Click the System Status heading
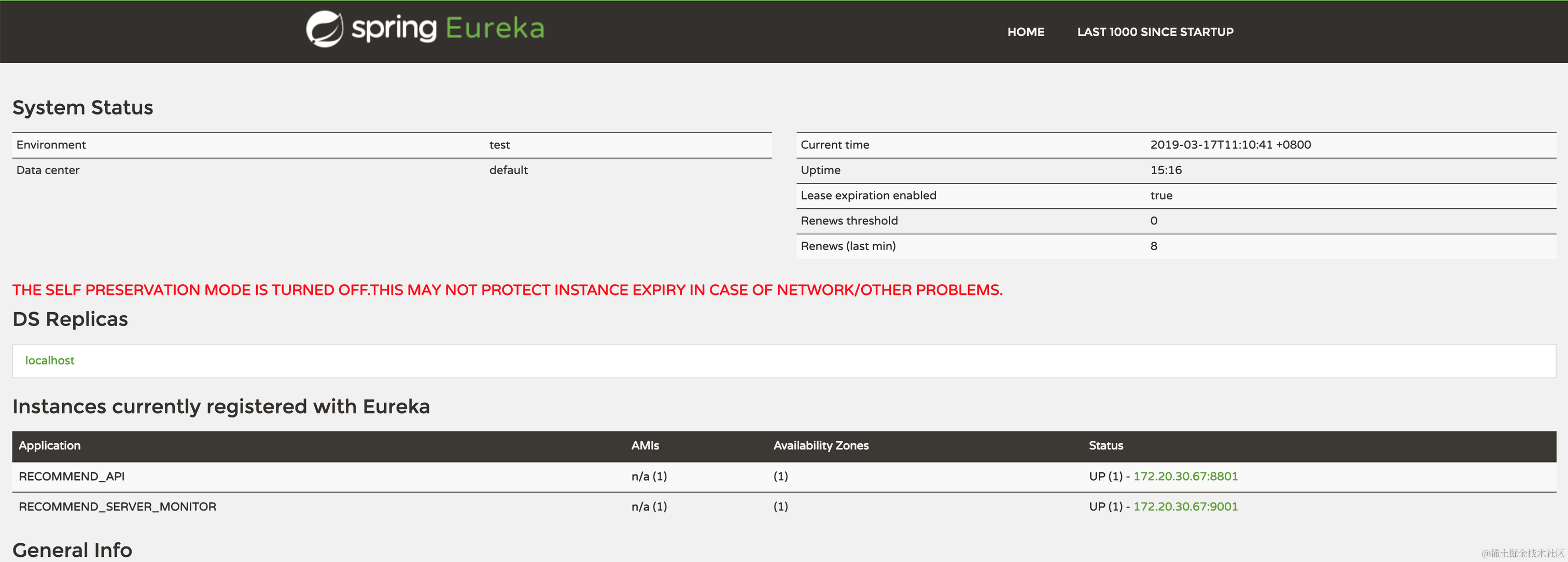Screen dimensions: 1568x562 (83, 108)
